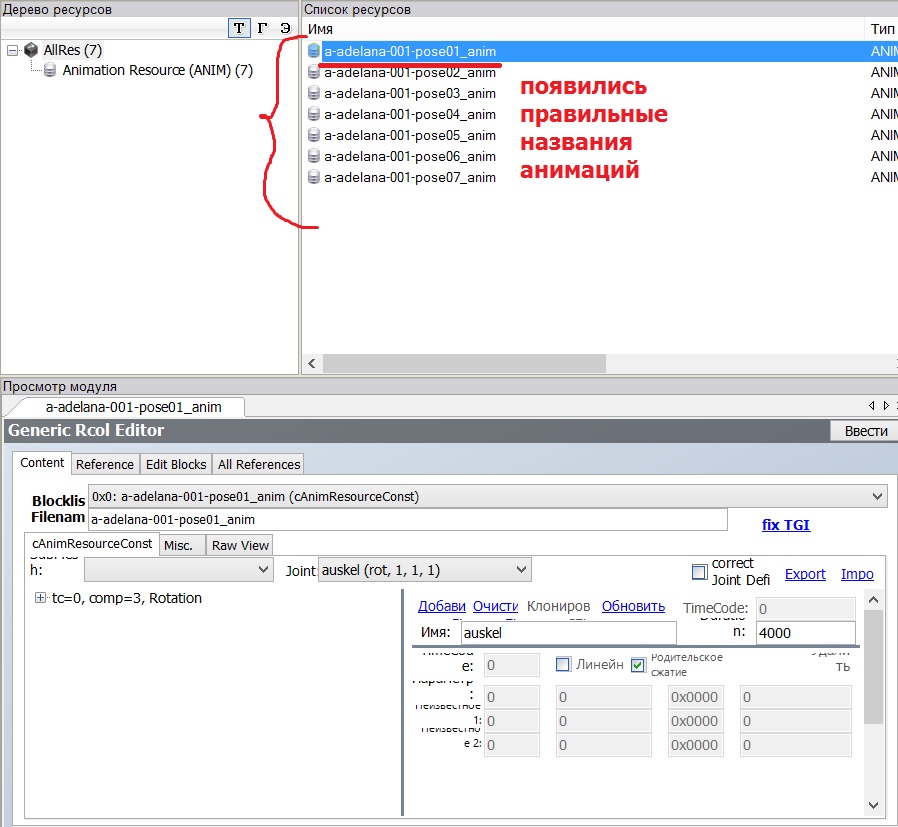The width and height of the screenshot is (898, 827).
Task: Toggle the Линейн checkbox
Action: [x=563, y=664]
